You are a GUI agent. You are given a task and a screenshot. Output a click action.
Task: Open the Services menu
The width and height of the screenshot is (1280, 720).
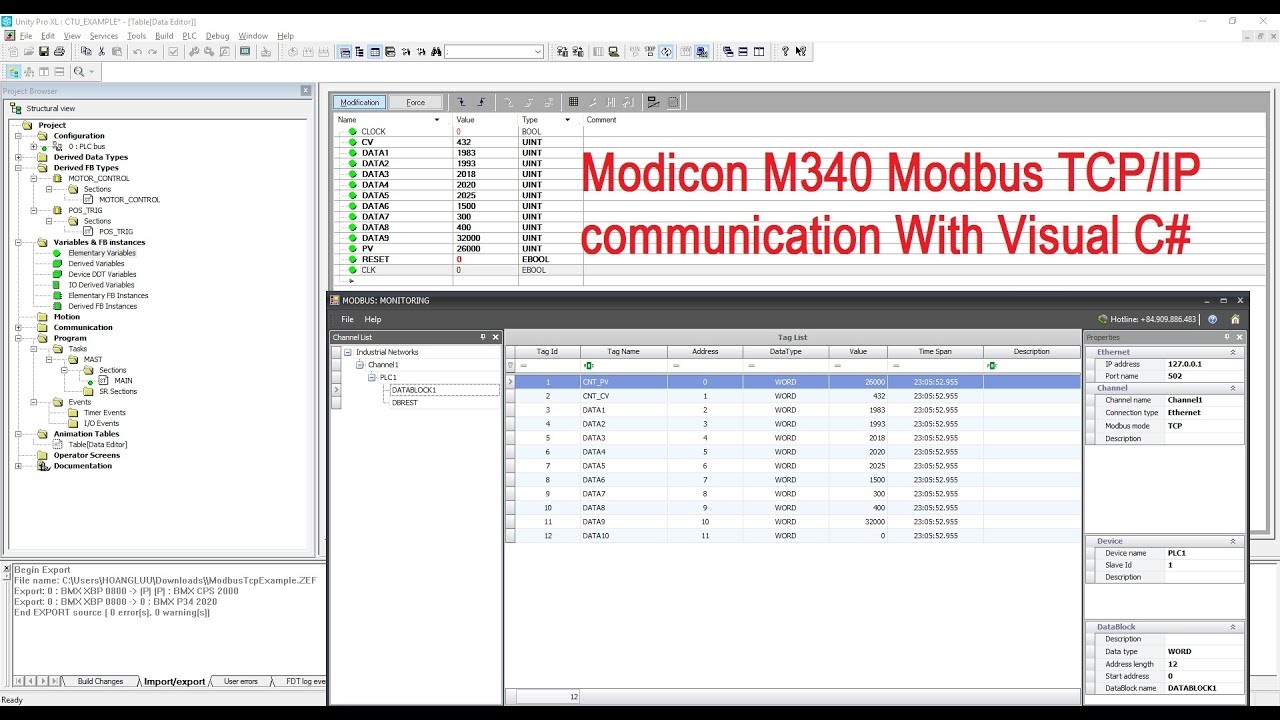pos(104,36)
